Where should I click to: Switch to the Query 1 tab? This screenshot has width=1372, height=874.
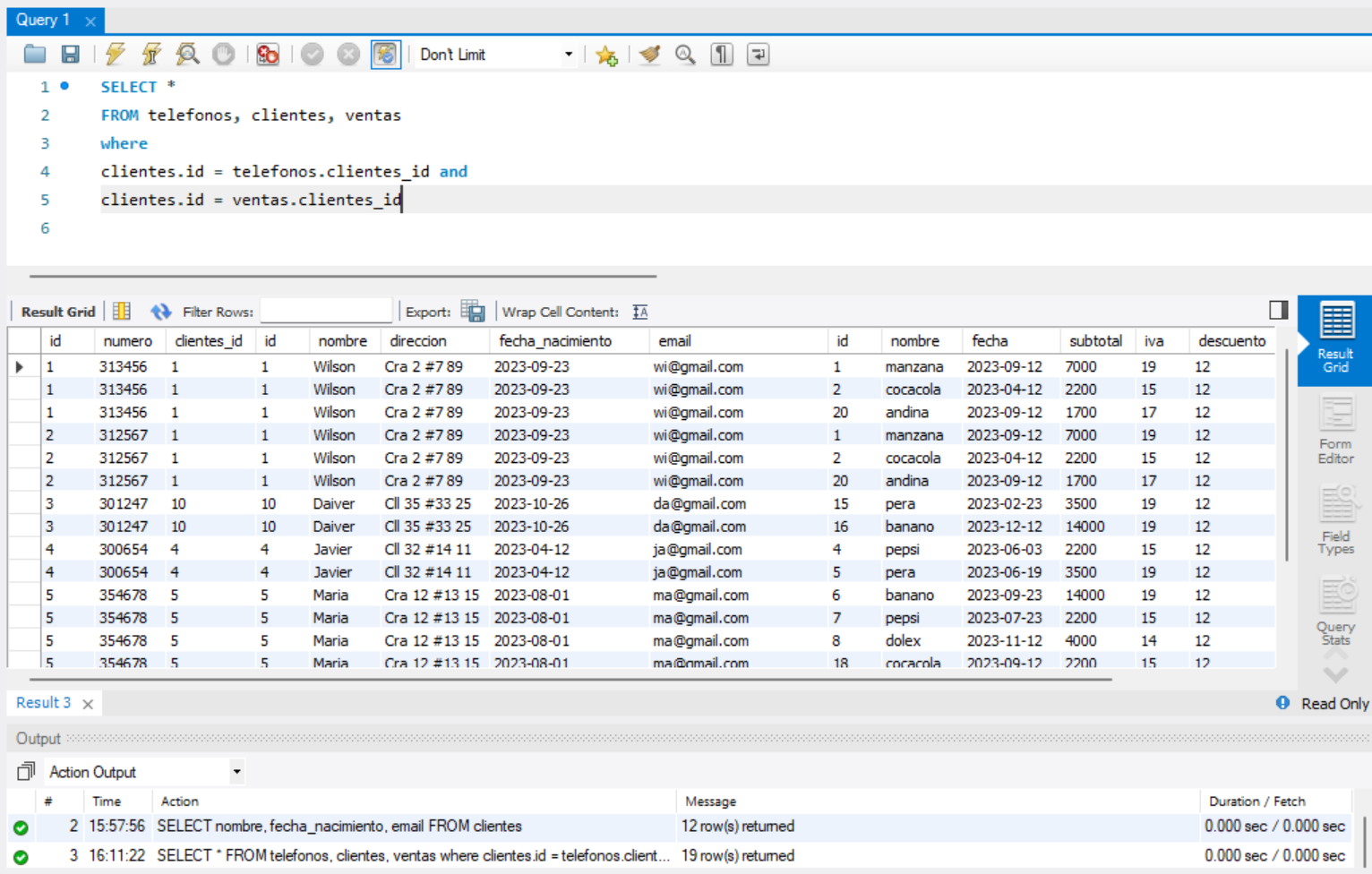click(43, 20)
